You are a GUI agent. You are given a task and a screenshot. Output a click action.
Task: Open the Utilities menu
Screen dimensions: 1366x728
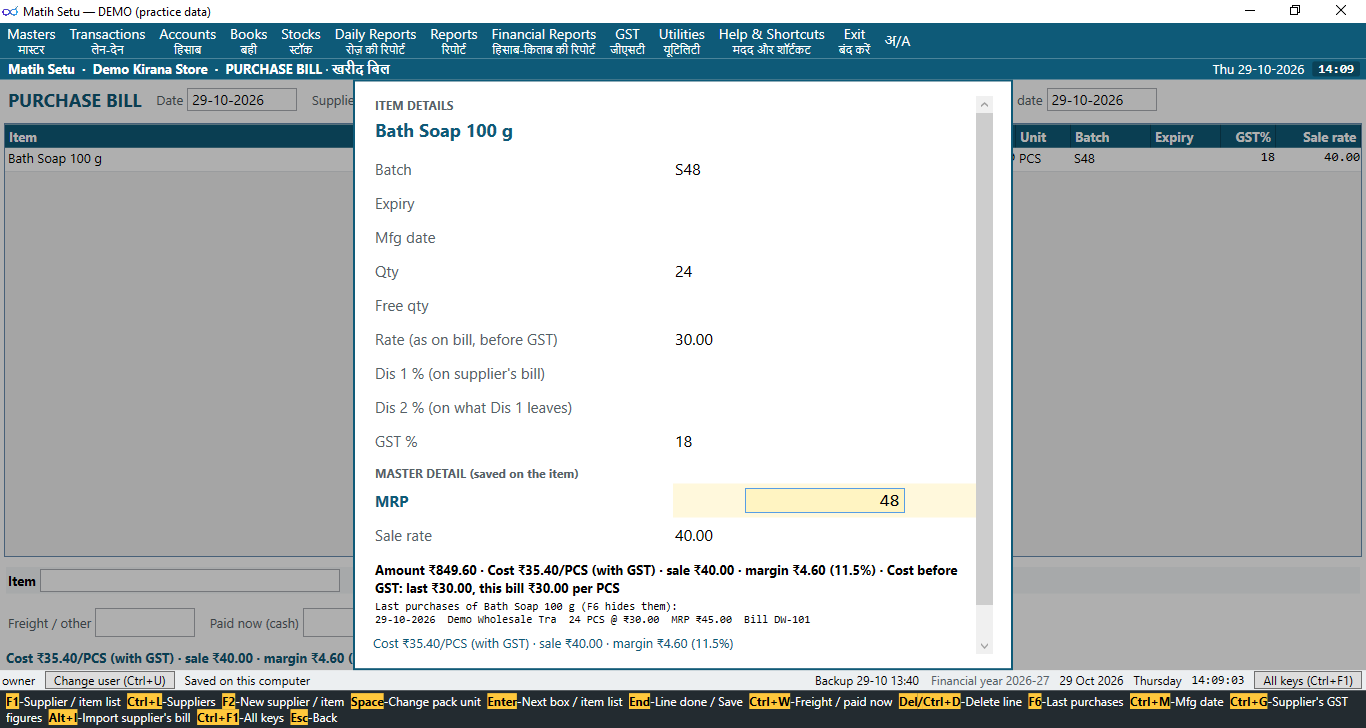[681, 41]
